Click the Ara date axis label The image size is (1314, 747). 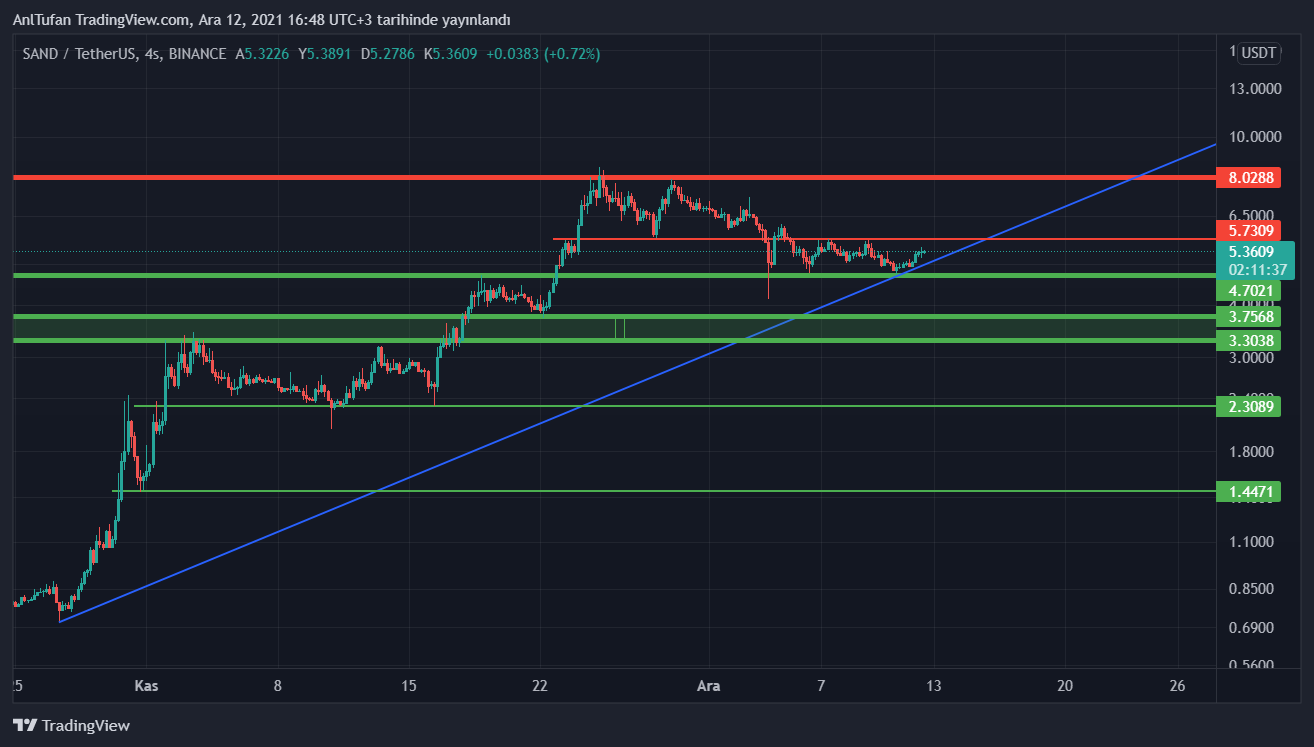(x=708, y=686)
